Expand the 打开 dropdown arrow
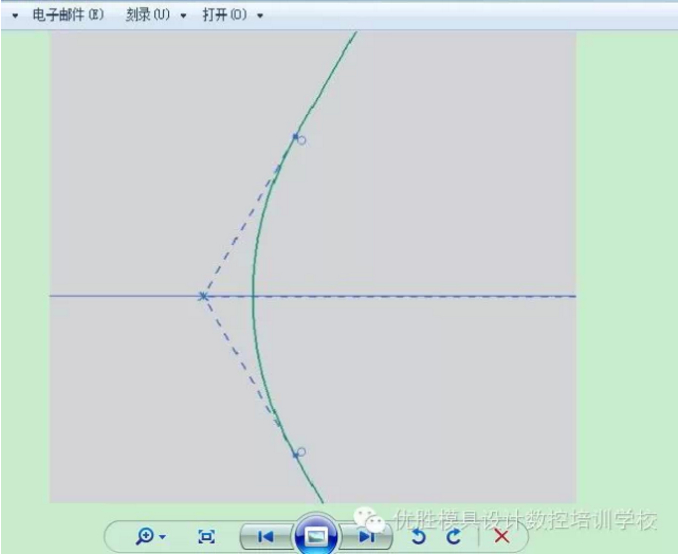 pos(260,16)
